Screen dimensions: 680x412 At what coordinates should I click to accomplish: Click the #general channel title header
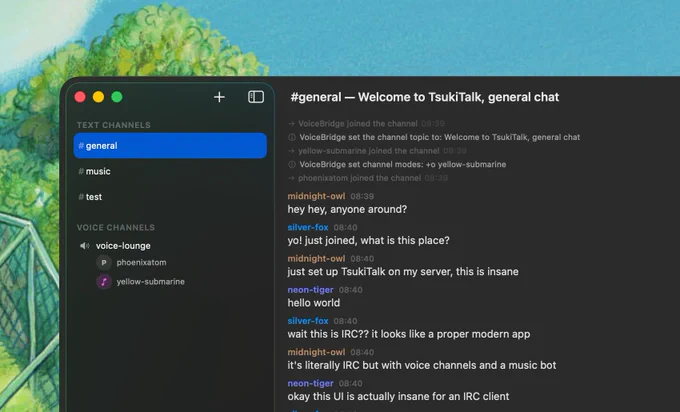(x=425, y=97)
